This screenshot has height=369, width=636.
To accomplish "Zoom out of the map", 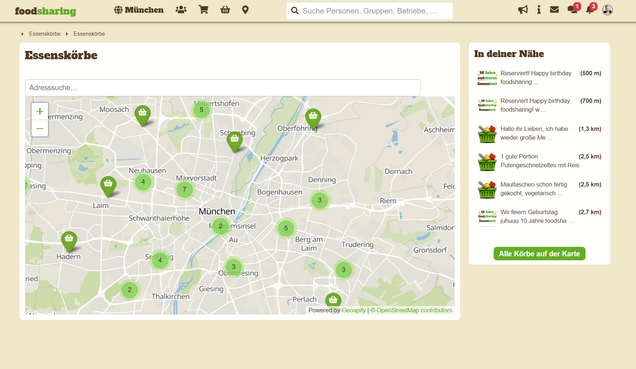I will pyautogui.click(x=40, y=129).
